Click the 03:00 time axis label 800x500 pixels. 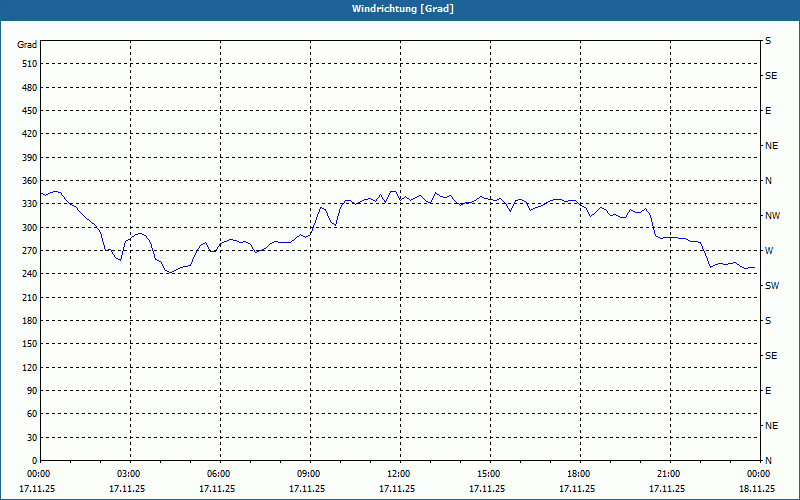pyautogui.click(x=130, y=474)
